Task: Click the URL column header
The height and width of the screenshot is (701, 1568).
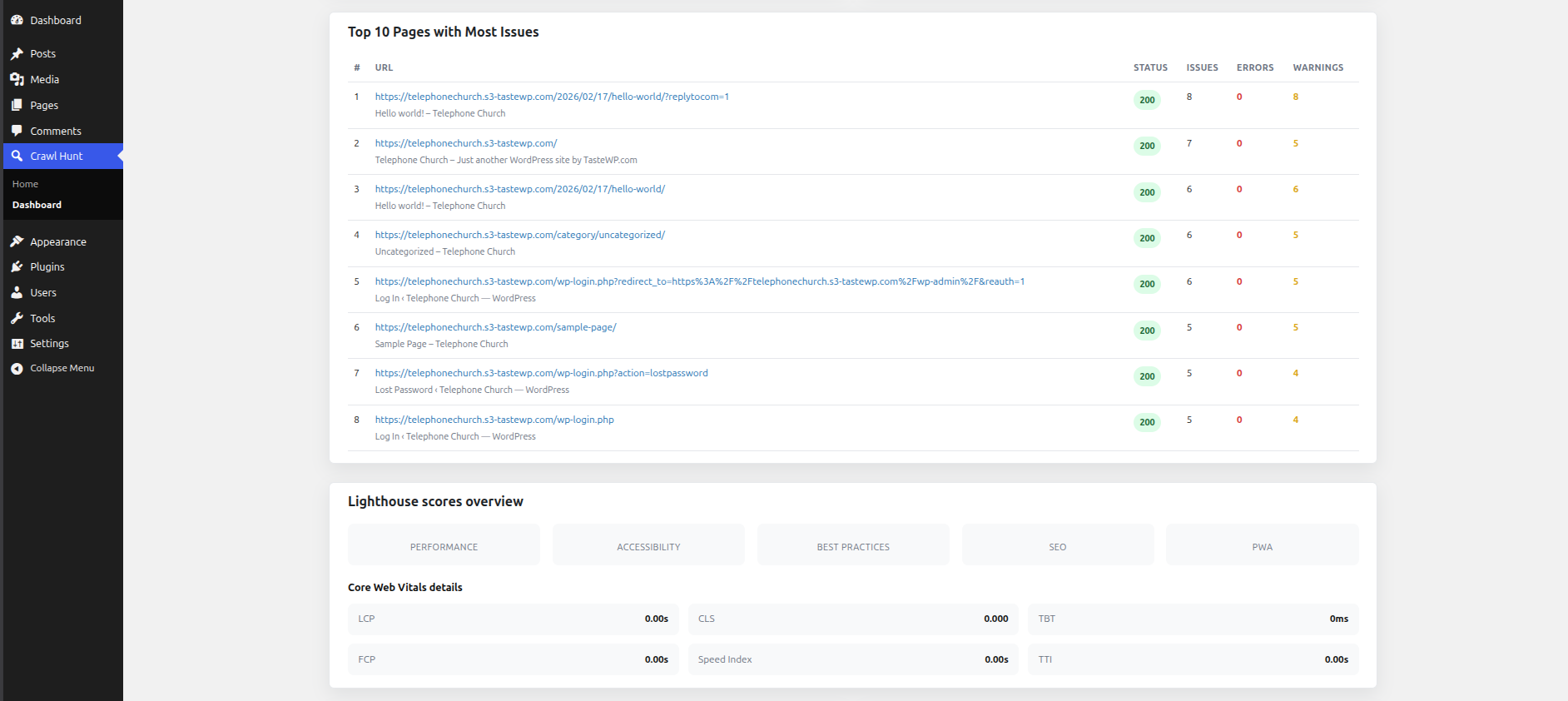Action: [384, 67]
